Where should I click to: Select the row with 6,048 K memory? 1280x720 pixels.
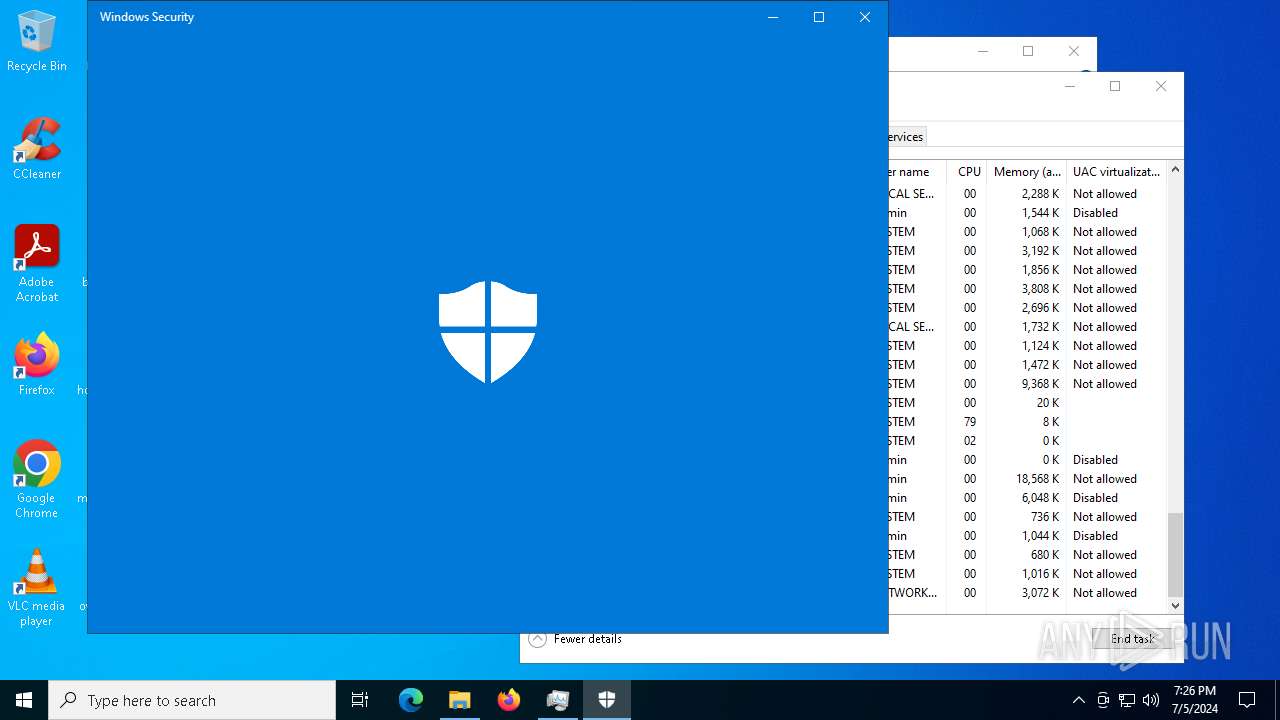point(1027,498)
